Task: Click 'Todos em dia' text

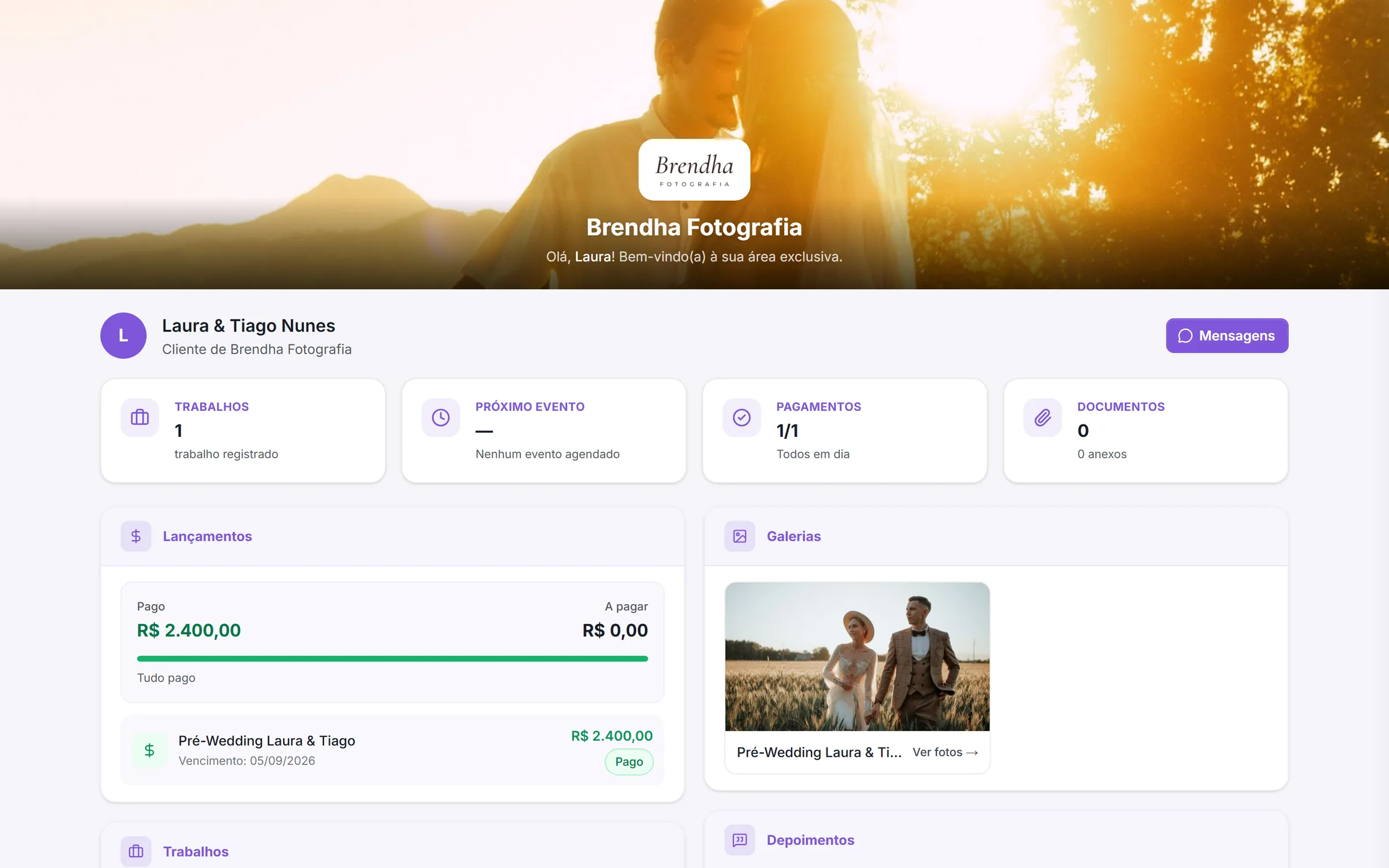Action: [x=813, y=454]
